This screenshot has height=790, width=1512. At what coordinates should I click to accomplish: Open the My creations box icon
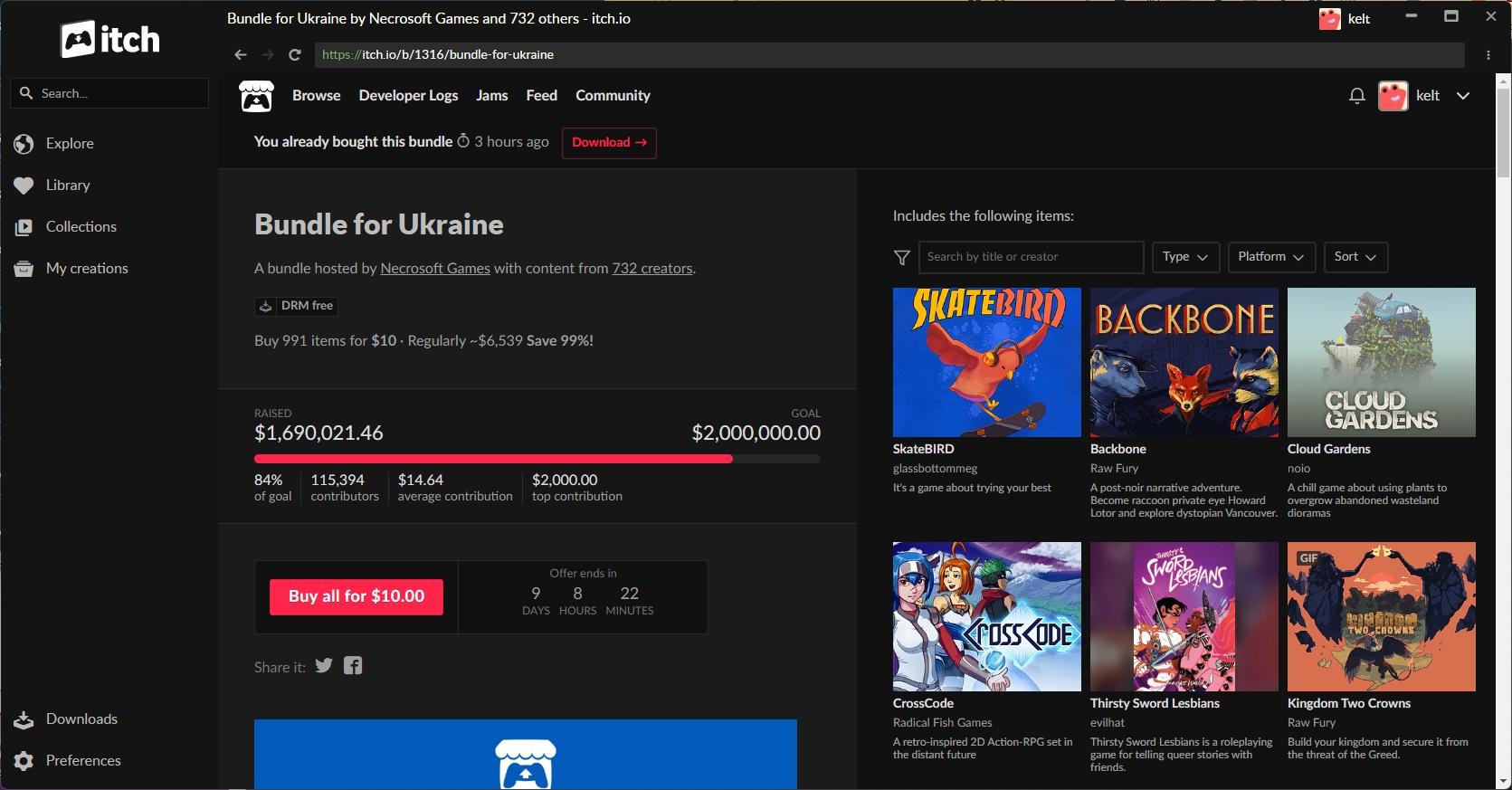coord(24,269)
